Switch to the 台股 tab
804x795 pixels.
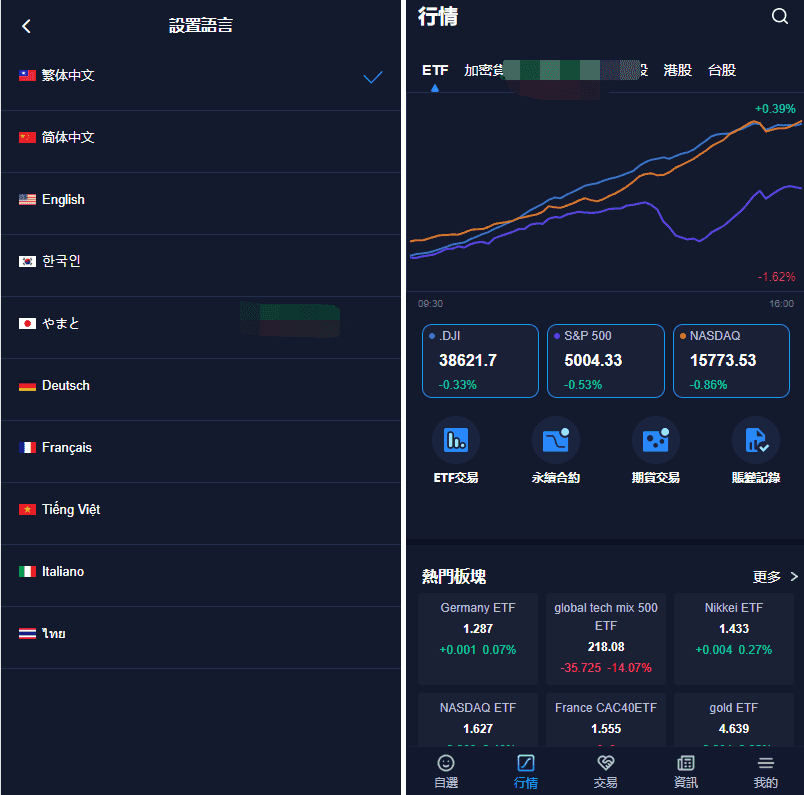[722, 71]
